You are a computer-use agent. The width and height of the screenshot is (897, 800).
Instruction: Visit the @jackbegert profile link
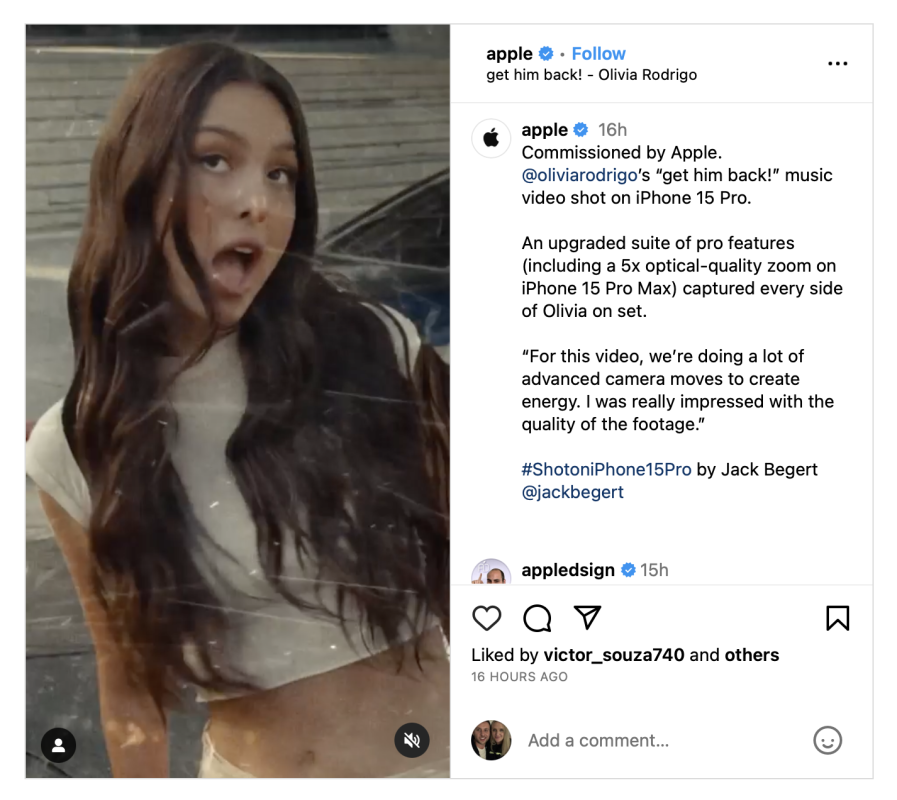point(572,492)
